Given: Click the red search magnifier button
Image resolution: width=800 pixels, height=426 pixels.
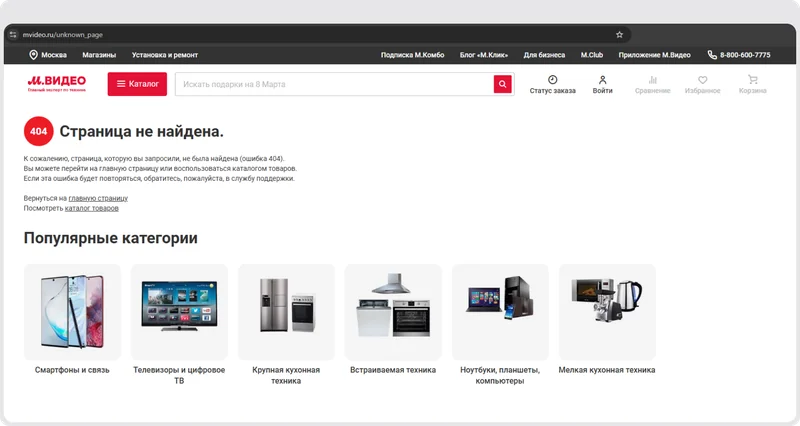Looking at the screenshot, I should tap(503, 84).
